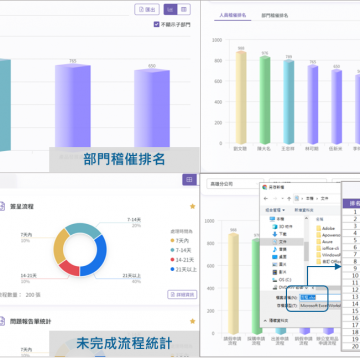Open the 組合管理 dropdown menu

tap(275, 210)
